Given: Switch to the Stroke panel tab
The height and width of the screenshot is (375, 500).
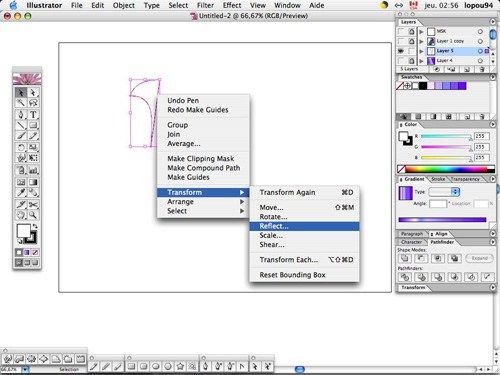Looking at the screenshot, I should coord(438,179).
